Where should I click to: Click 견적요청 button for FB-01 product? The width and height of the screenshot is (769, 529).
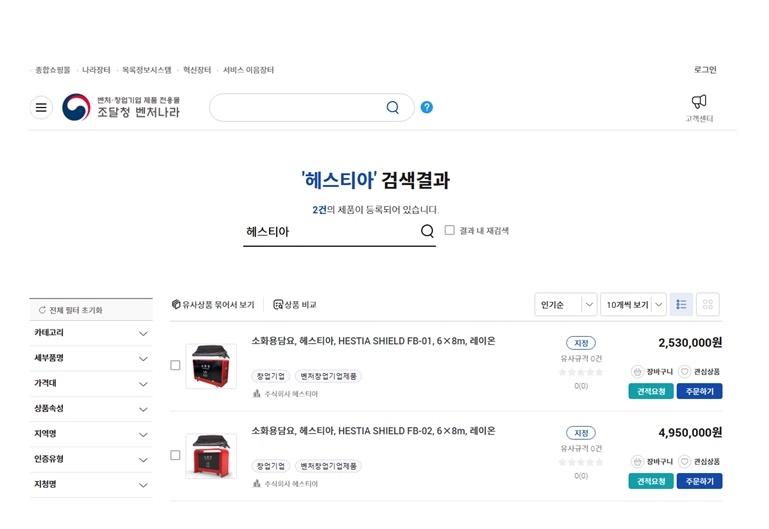coord(651,391)
